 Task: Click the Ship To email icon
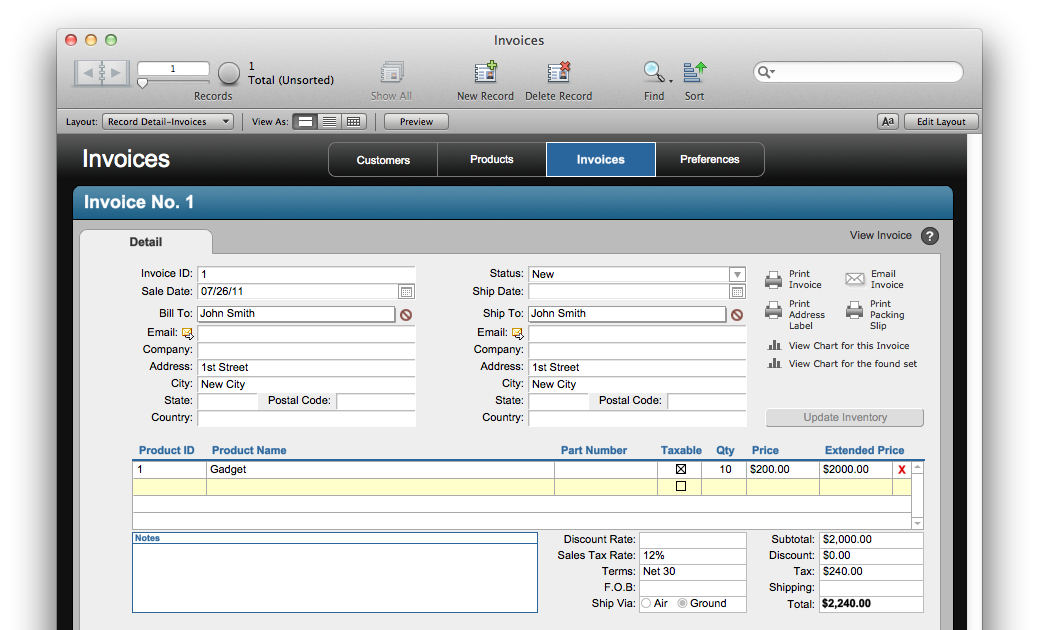(x=518, y=333)
